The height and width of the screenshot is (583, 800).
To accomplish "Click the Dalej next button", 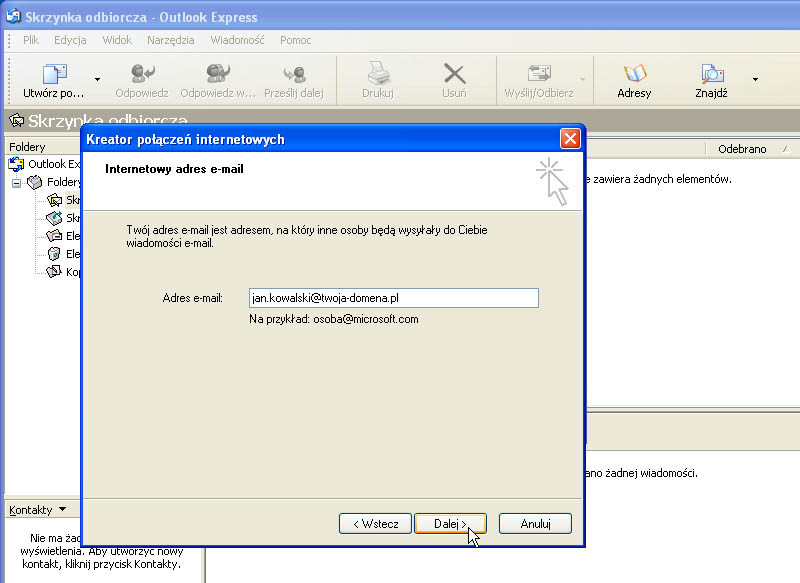I will tap(451, 523).
